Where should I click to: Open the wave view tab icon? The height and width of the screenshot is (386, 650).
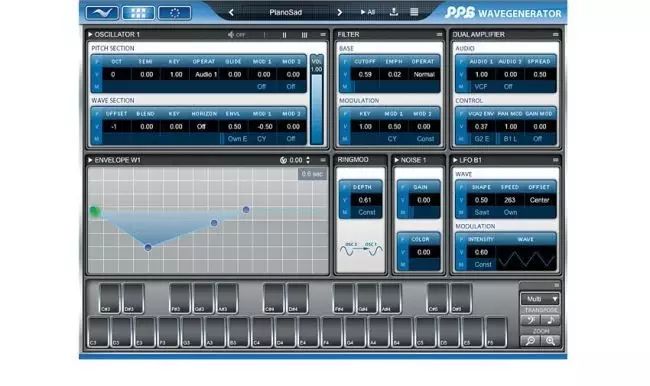(x=102, y=12)
